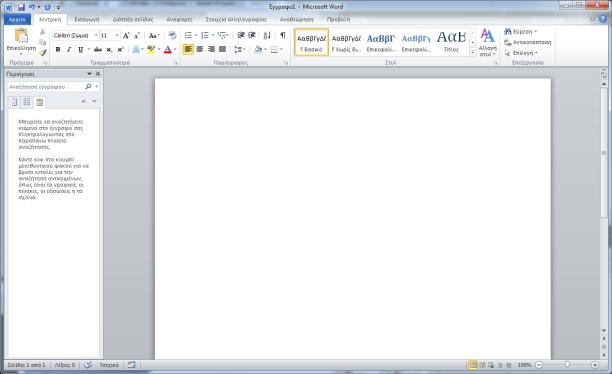The height and width of the screenshot is (374, 612).
Task: Click the Multilevel list icon
Action: coord(222,36)
